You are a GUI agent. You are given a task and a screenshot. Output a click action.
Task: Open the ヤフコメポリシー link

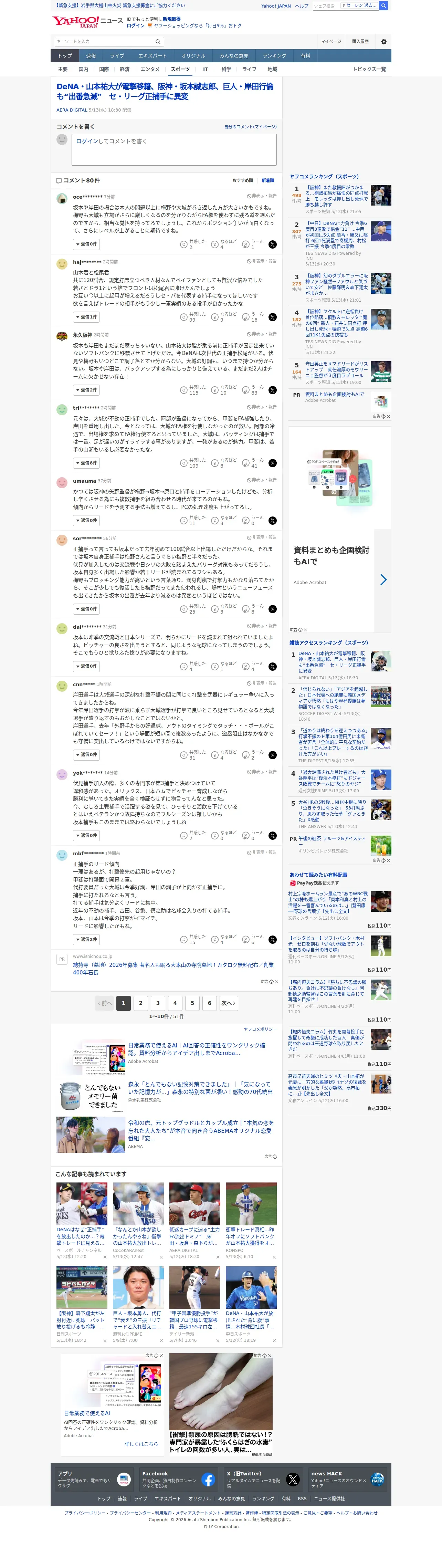(x=260, y=1029)
